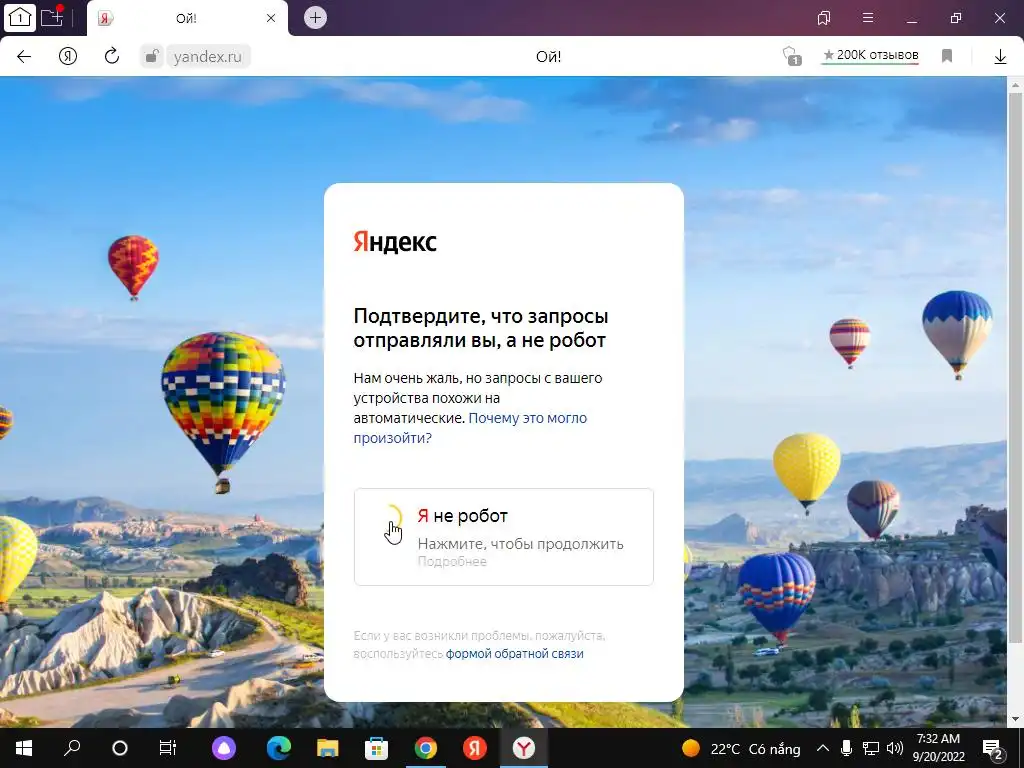This screenshot has width=1024, height=768.
Task: Open the red Я Yandex taskbar icon
Action: (x=475, y=748)
